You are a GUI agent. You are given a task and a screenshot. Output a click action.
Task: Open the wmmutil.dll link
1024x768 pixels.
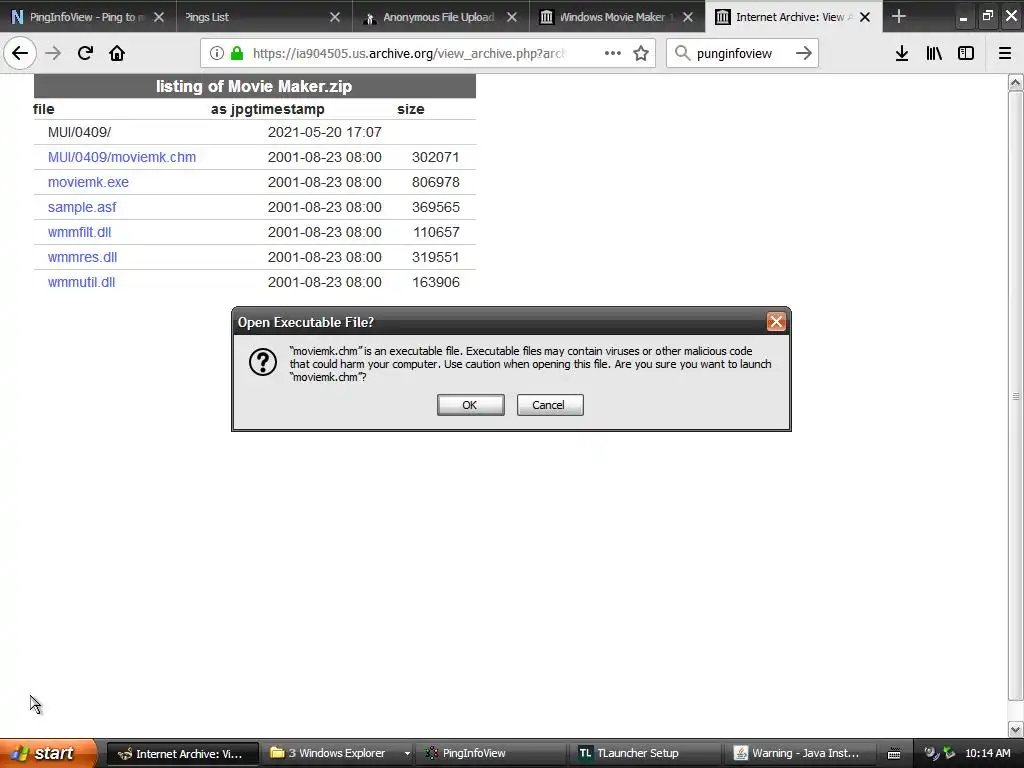tap(81, 282)
